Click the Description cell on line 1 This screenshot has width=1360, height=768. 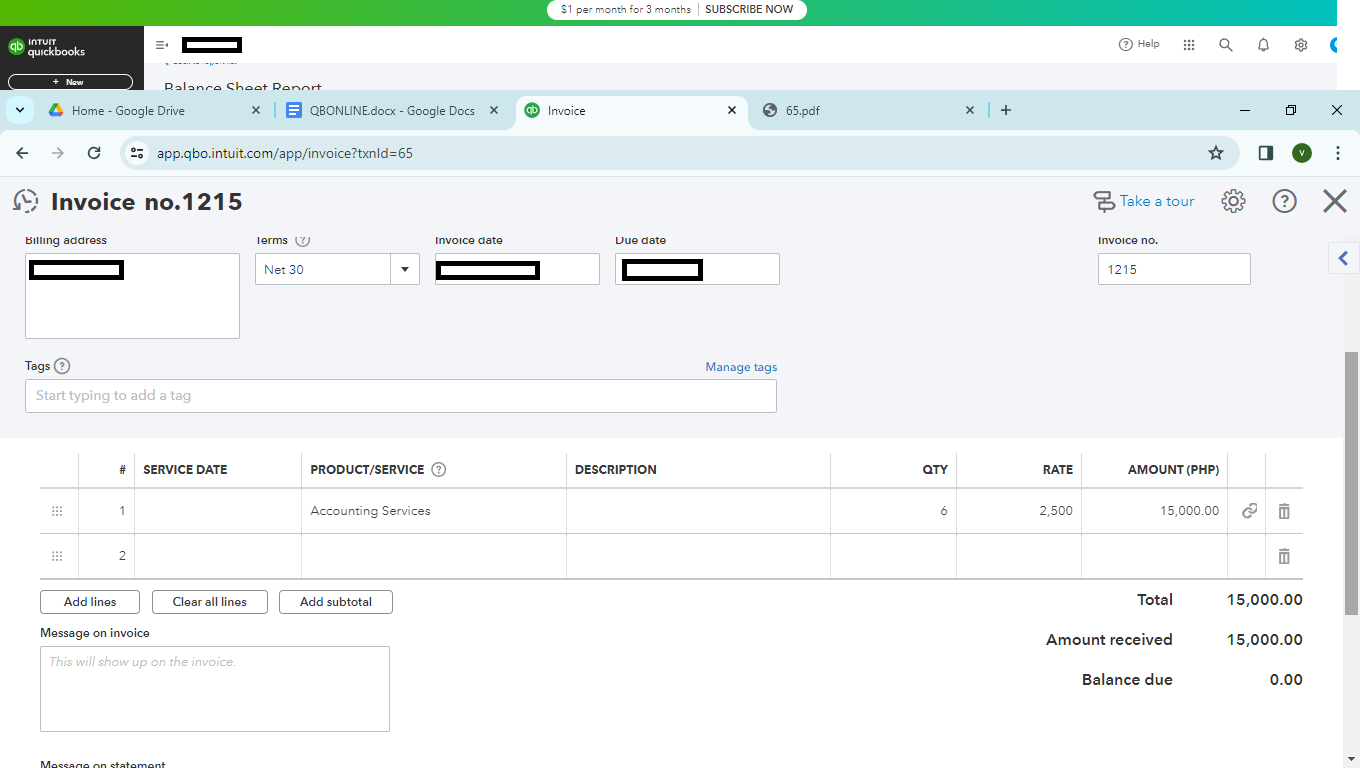pos(698,511)
